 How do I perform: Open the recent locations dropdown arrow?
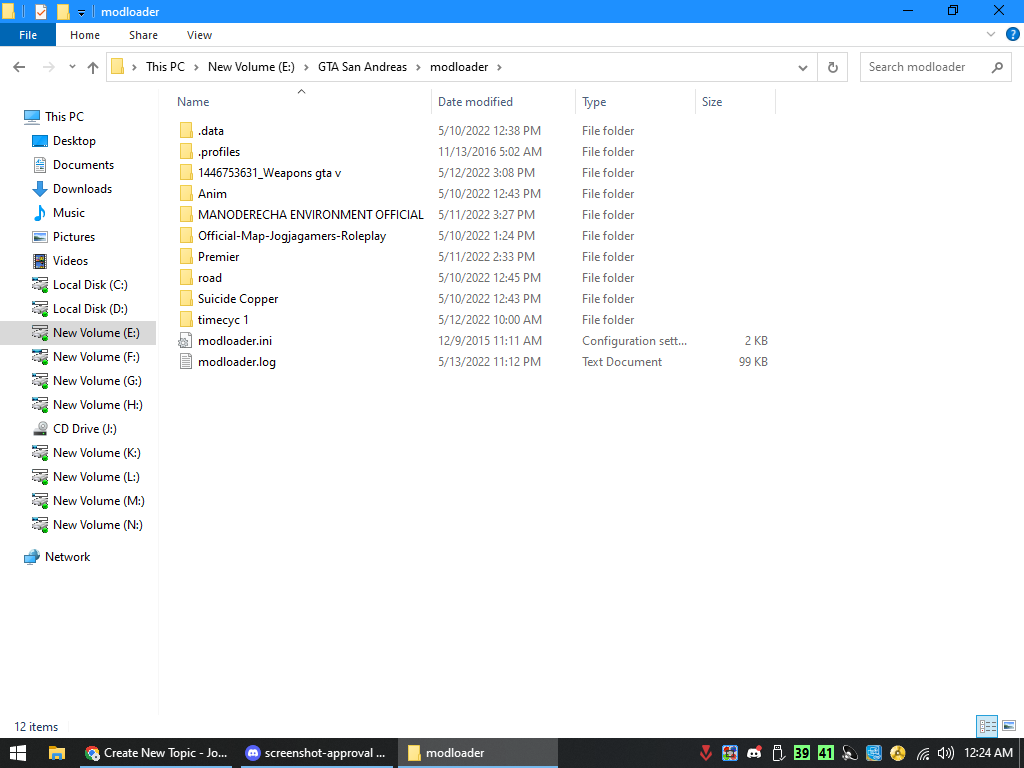(x=72, y=67)
